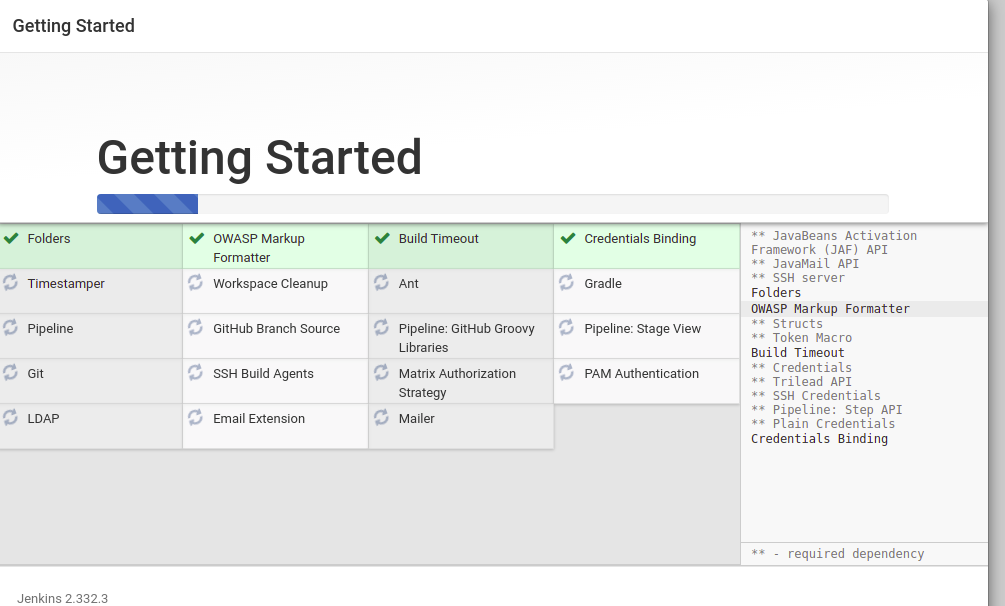The height and width of the screenshot is (606, 1005).
Task: Click the pending icon beside Git plugin
Action: pos(10,372)
